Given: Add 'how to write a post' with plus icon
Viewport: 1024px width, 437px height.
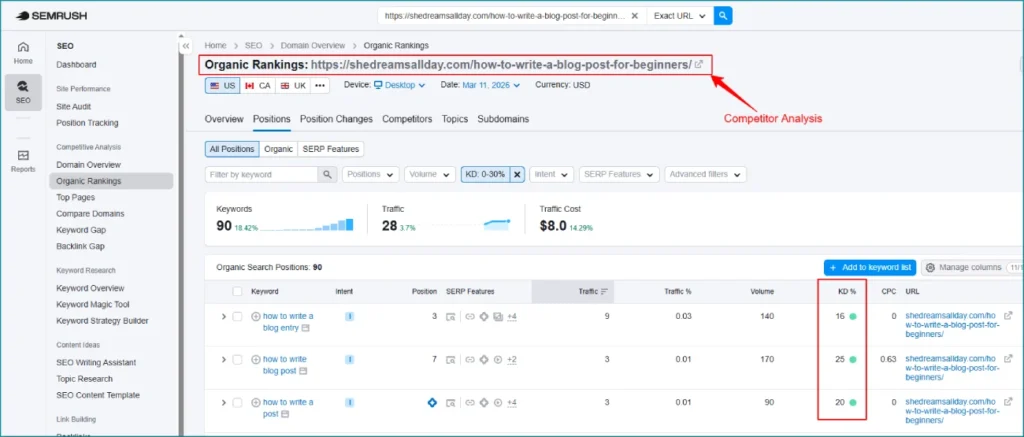Looking at the screenshot, I should 256,402.
